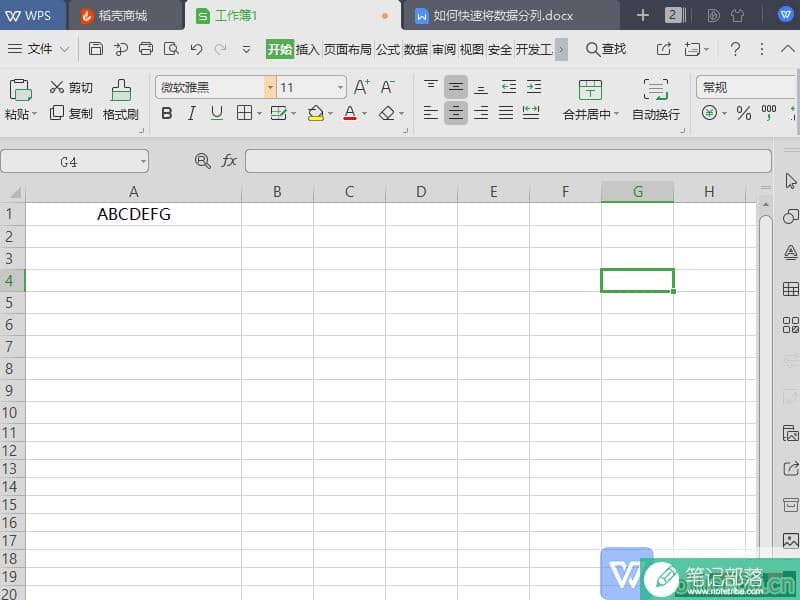Click Wrap Text 自动换行
This screenshot has height=600, width=800.
(x=656, y=100)
